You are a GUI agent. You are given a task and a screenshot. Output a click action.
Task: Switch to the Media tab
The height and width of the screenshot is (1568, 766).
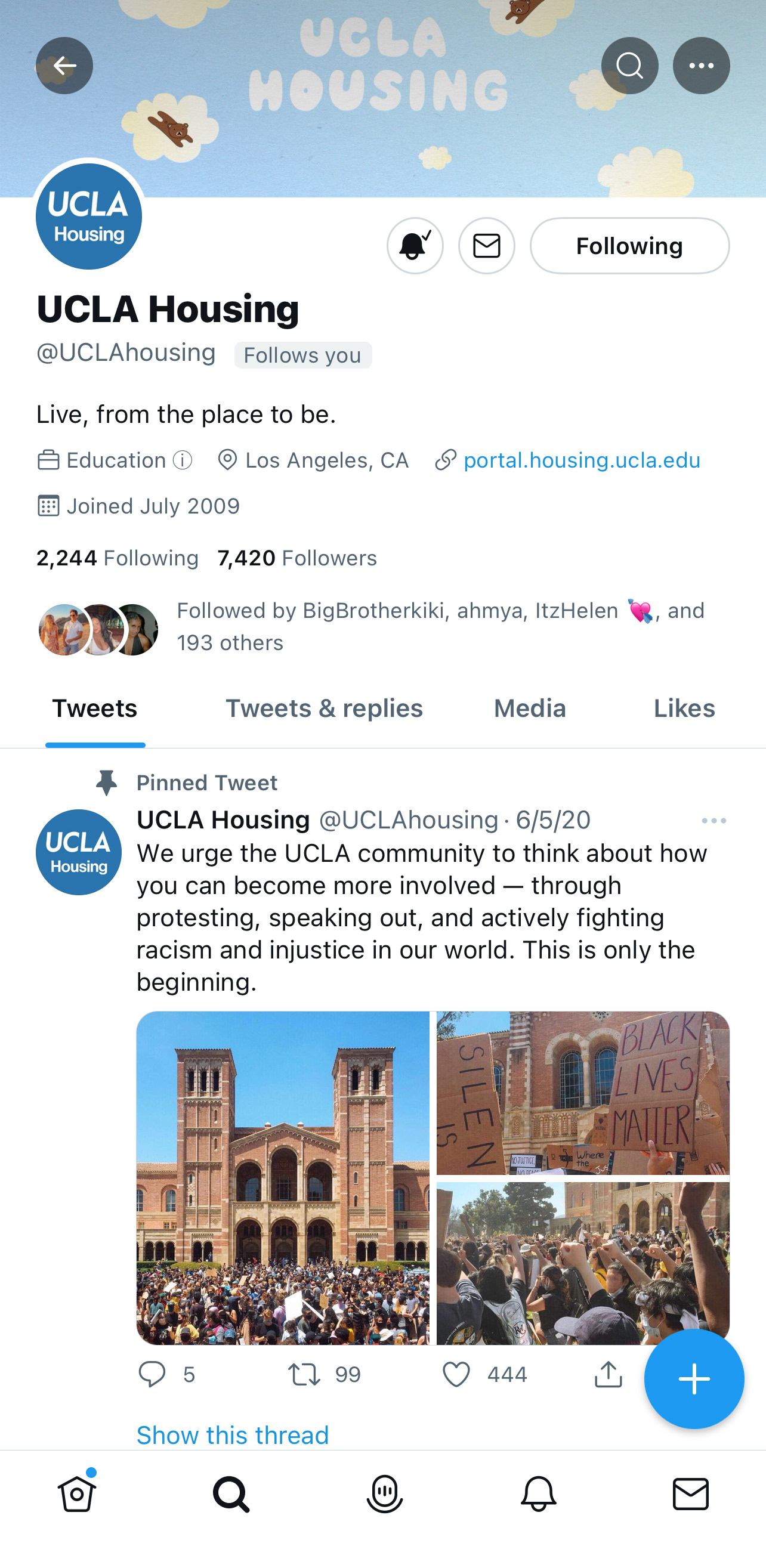tap(530, 708)
